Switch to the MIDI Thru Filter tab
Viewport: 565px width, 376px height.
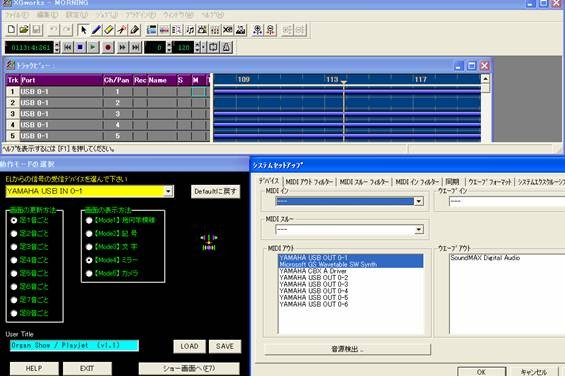coord(364,182)
